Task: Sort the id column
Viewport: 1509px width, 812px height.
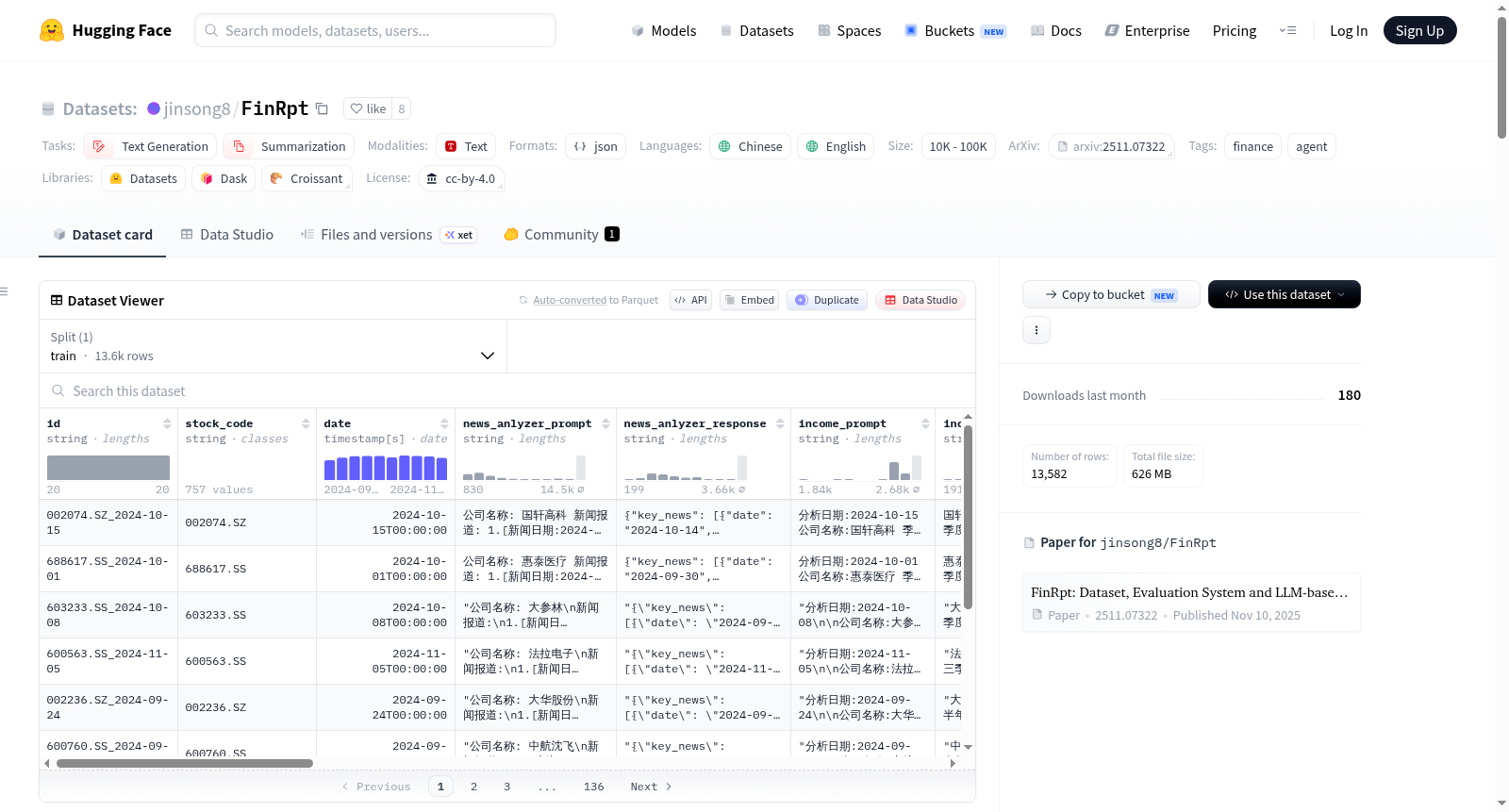Action: (167, 423)
